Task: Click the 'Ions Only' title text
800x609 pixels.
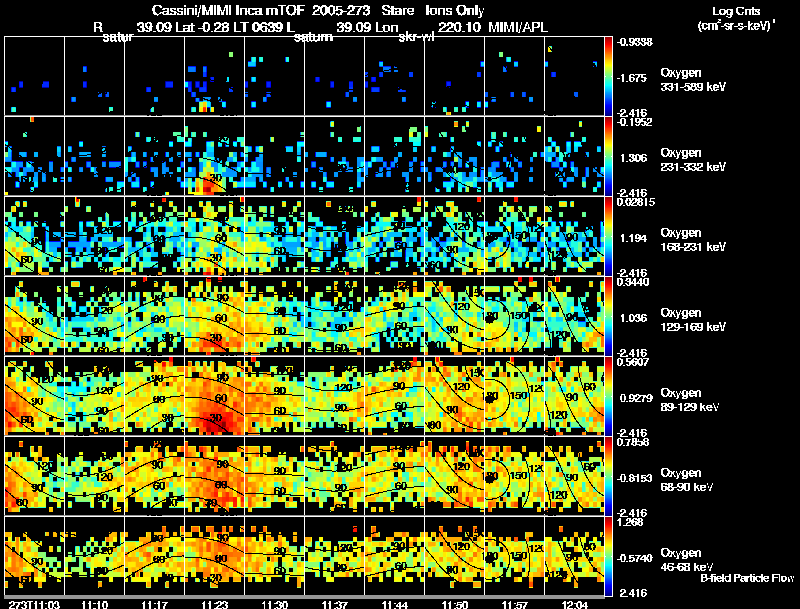Action: [x=455, y=10]
